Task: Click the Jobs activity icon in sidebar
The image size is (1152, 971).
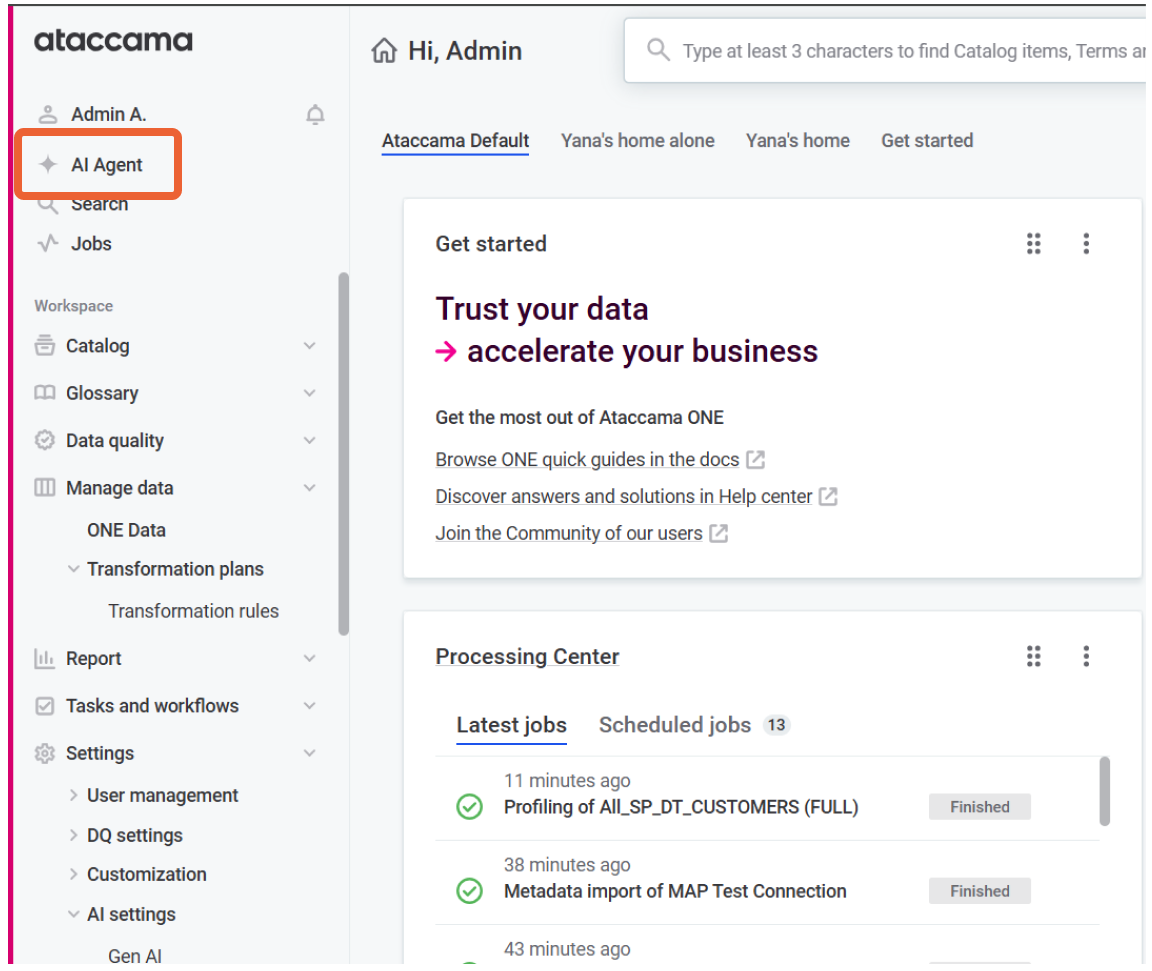Action: (x=47, y=243)
